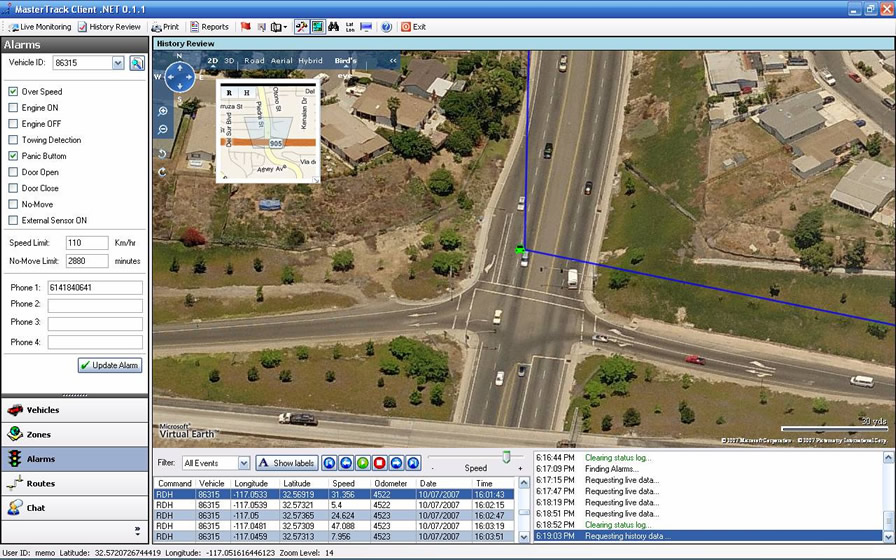
Task: Open the All Events filter dropdown
Action: pyautogui.click(x=243, y=463)
